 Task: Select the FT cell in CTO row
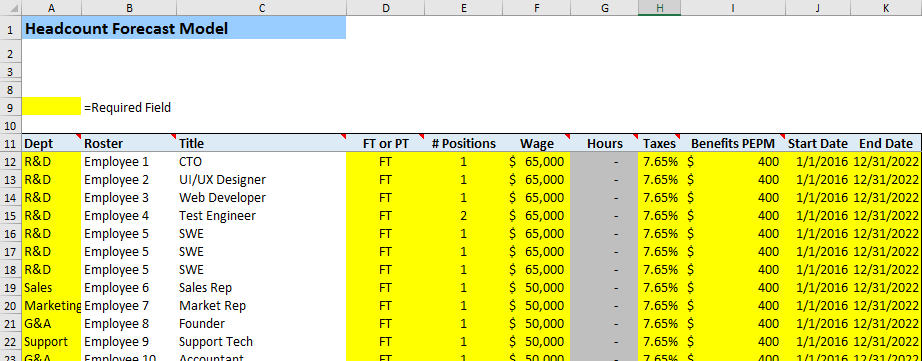(x=386, y=162)
